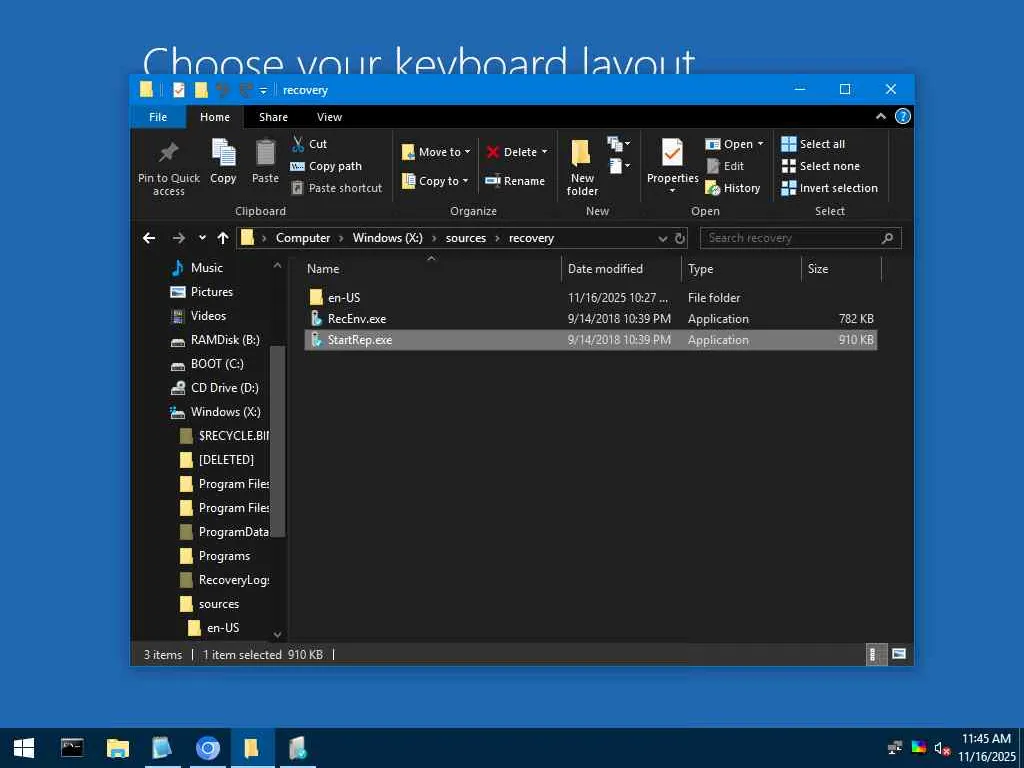Click Select none
Viewport: 1024px width, 768px height.
(x=821, y=166)
